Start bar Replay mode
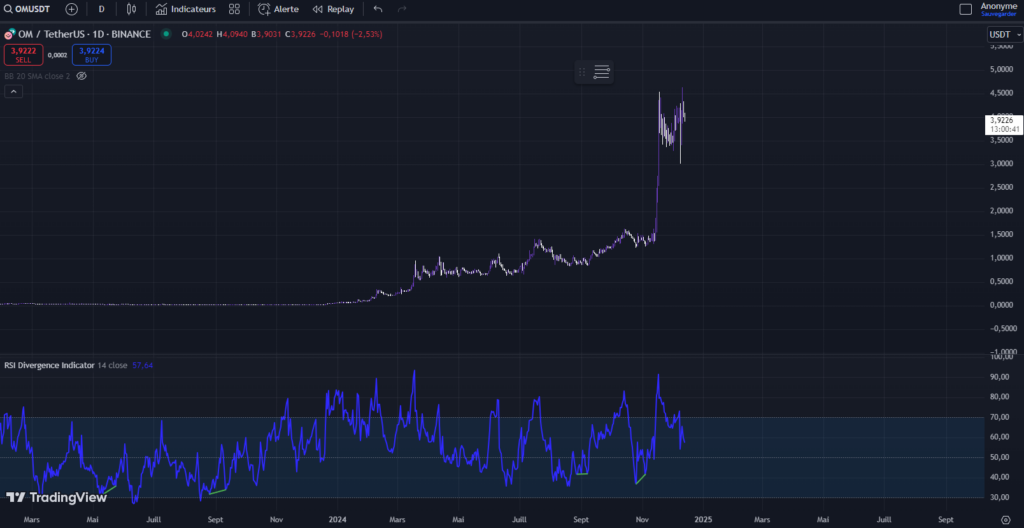 click(x=333, y=9)
